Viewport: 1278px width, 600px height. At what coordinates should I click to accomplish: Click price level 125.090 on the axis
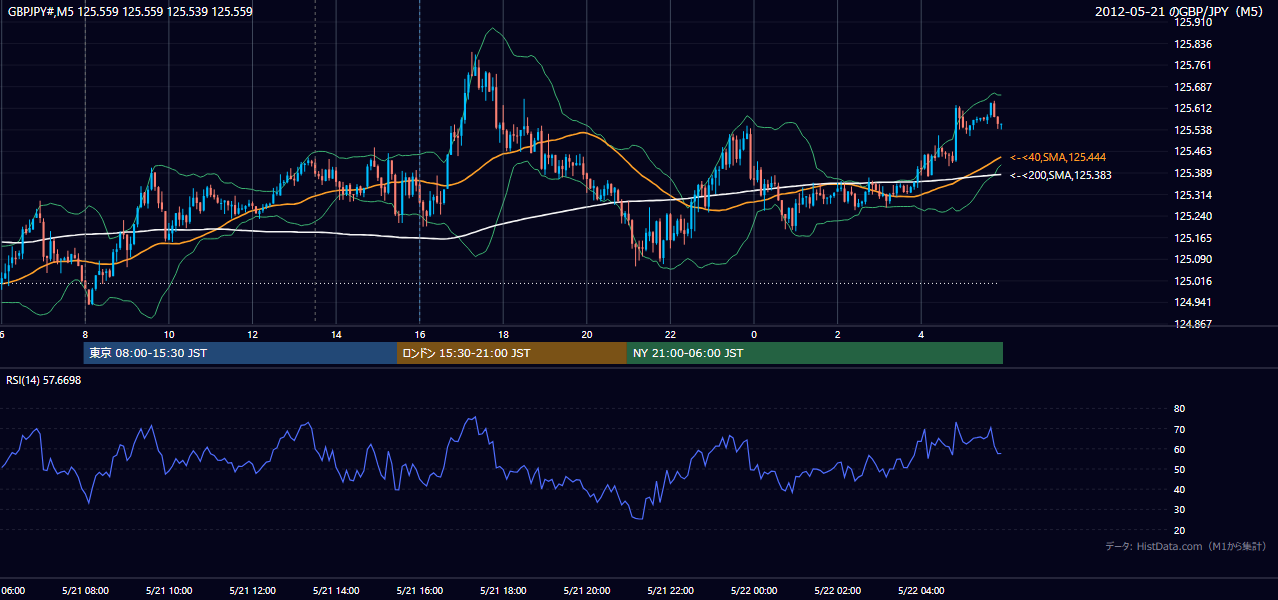pos(1193,259)
